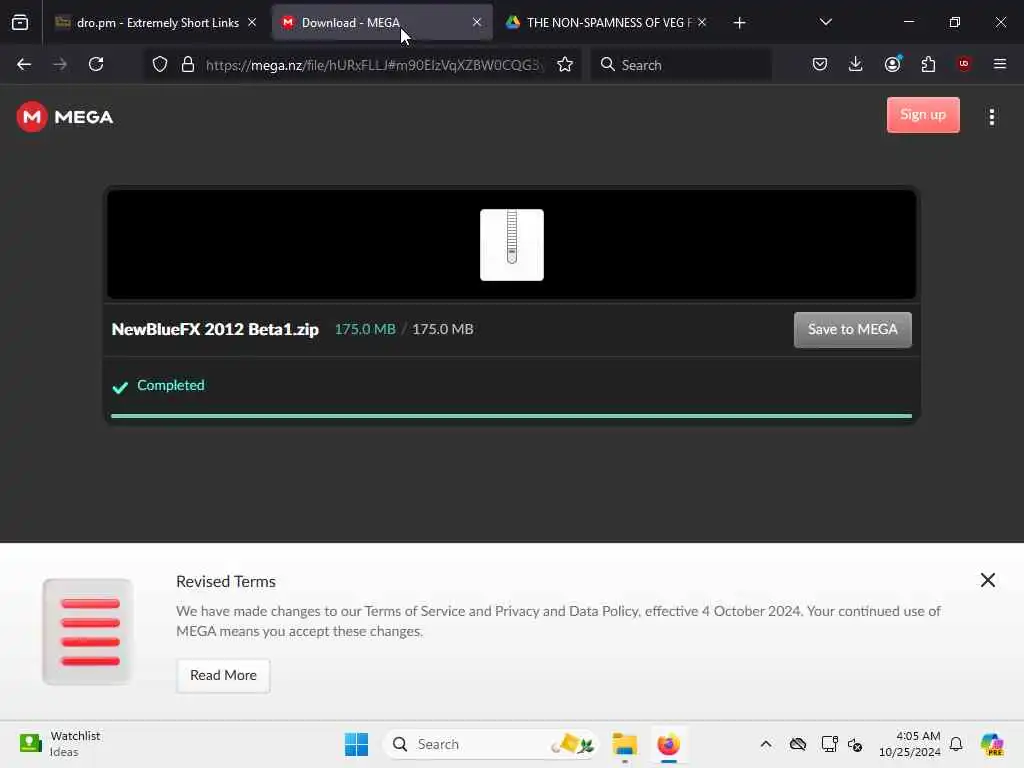Open the Watchlist Ideas widget
The height and width of the screenshot is (768, 1024).
[x=59, y=744]
